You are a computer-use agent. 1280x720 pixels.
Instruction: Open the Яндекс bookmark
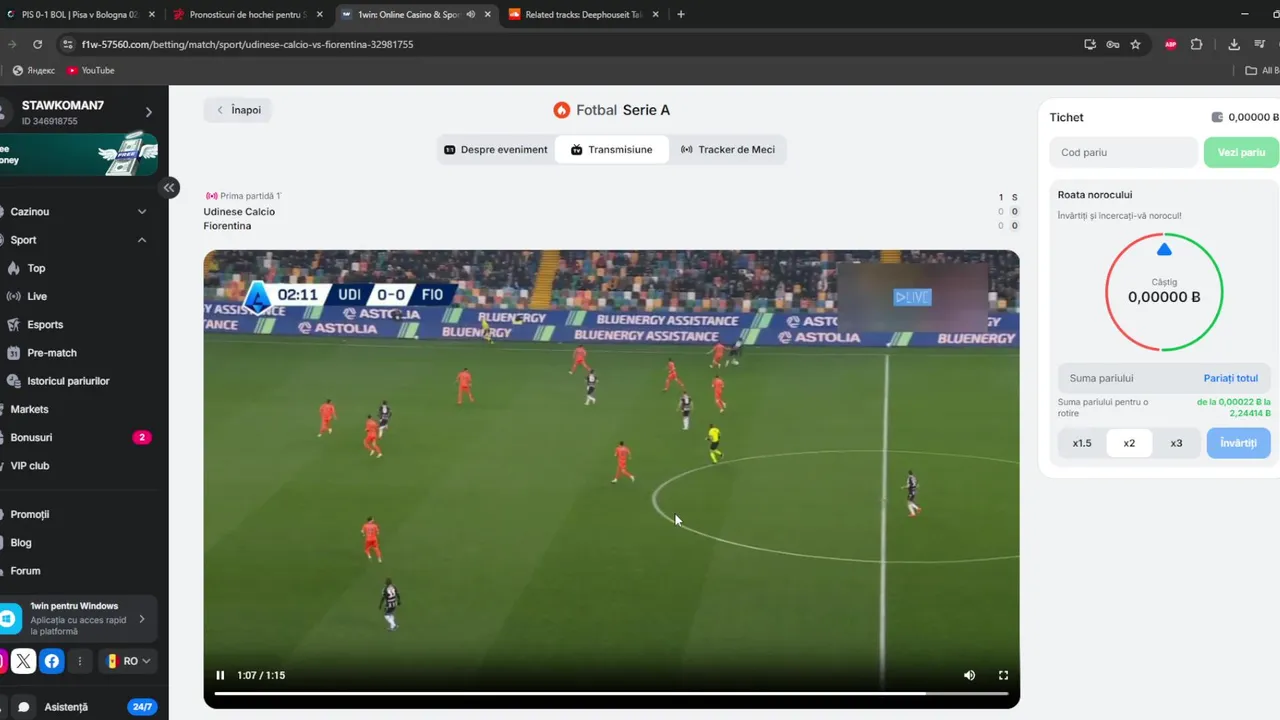(x=34, y=71)
